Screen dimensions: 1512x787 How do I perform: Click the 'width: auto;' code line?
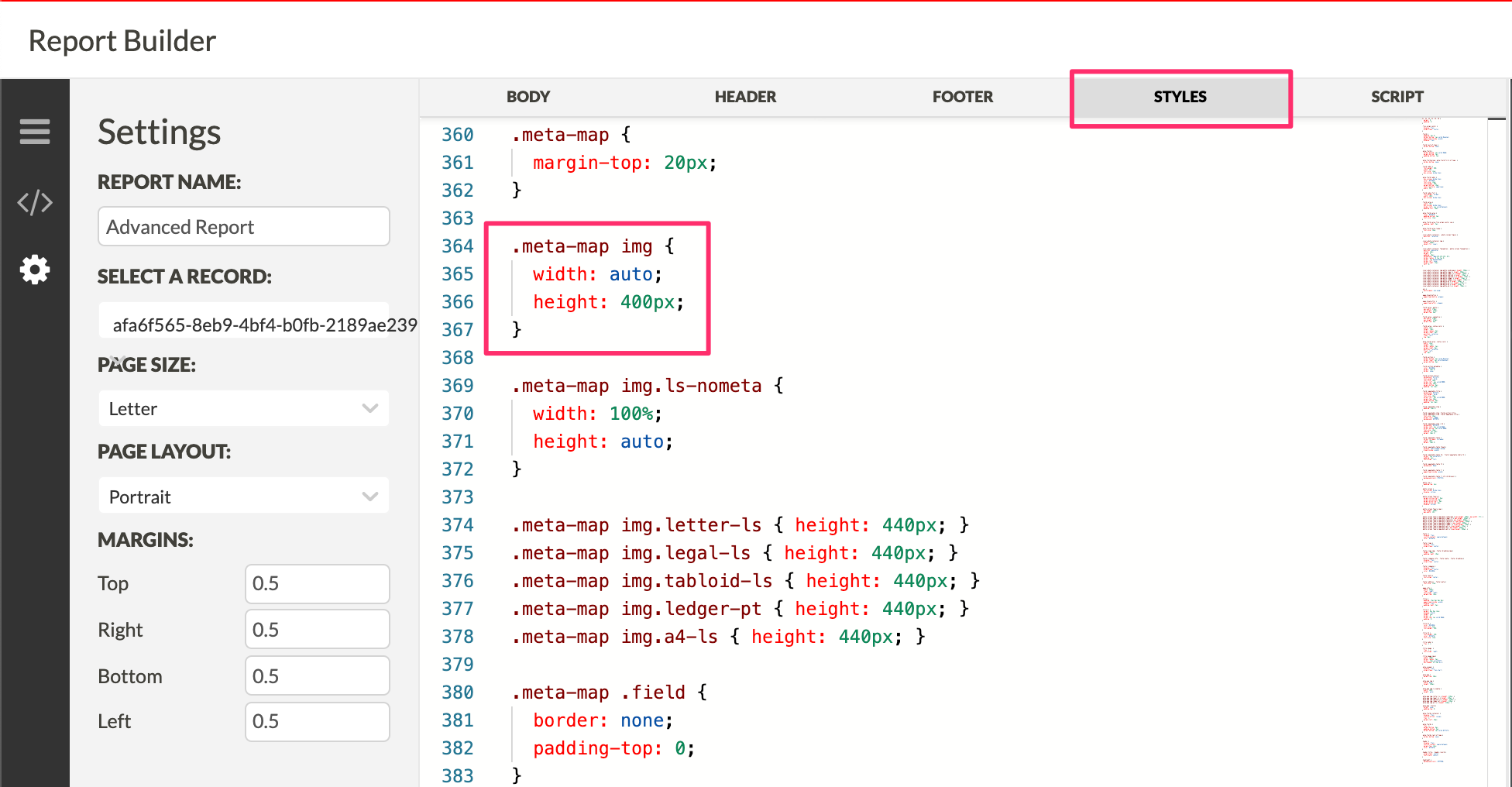point(597,274)
